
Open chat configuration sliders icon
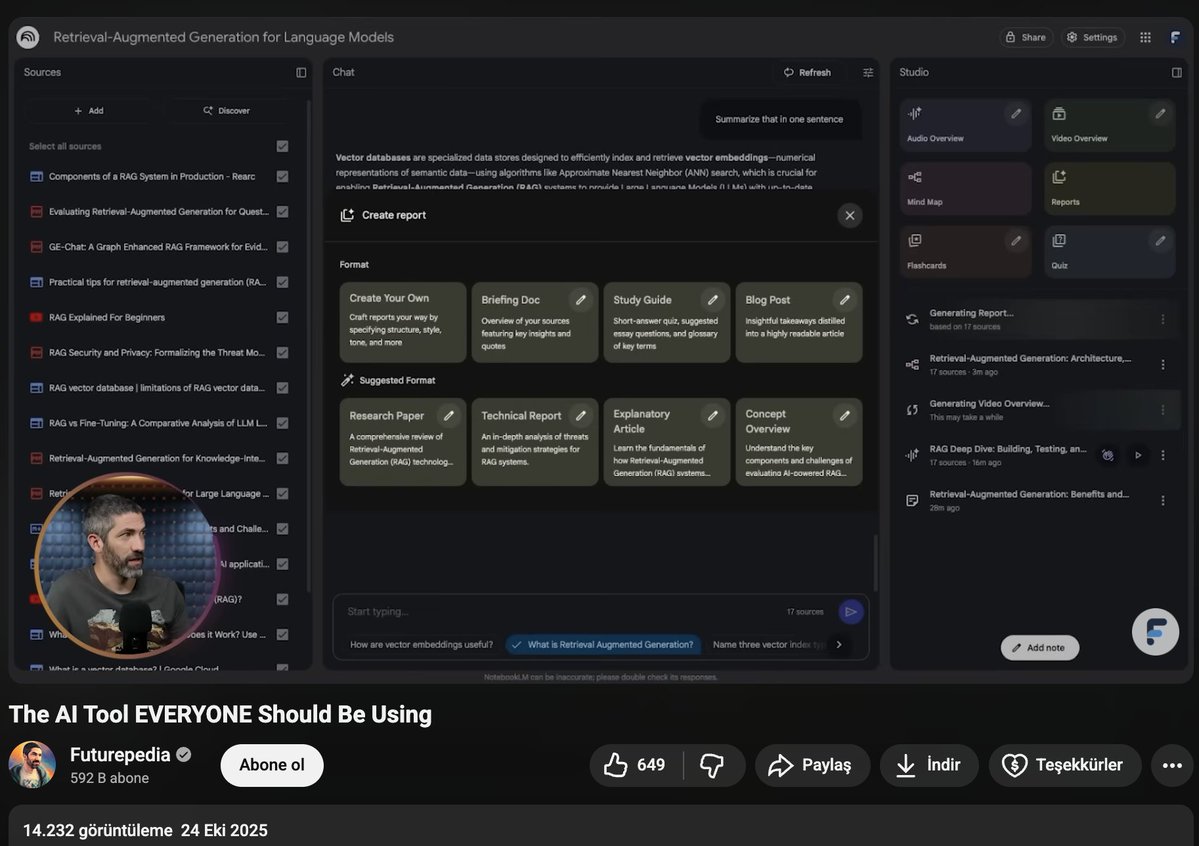[x=868, y=73]
